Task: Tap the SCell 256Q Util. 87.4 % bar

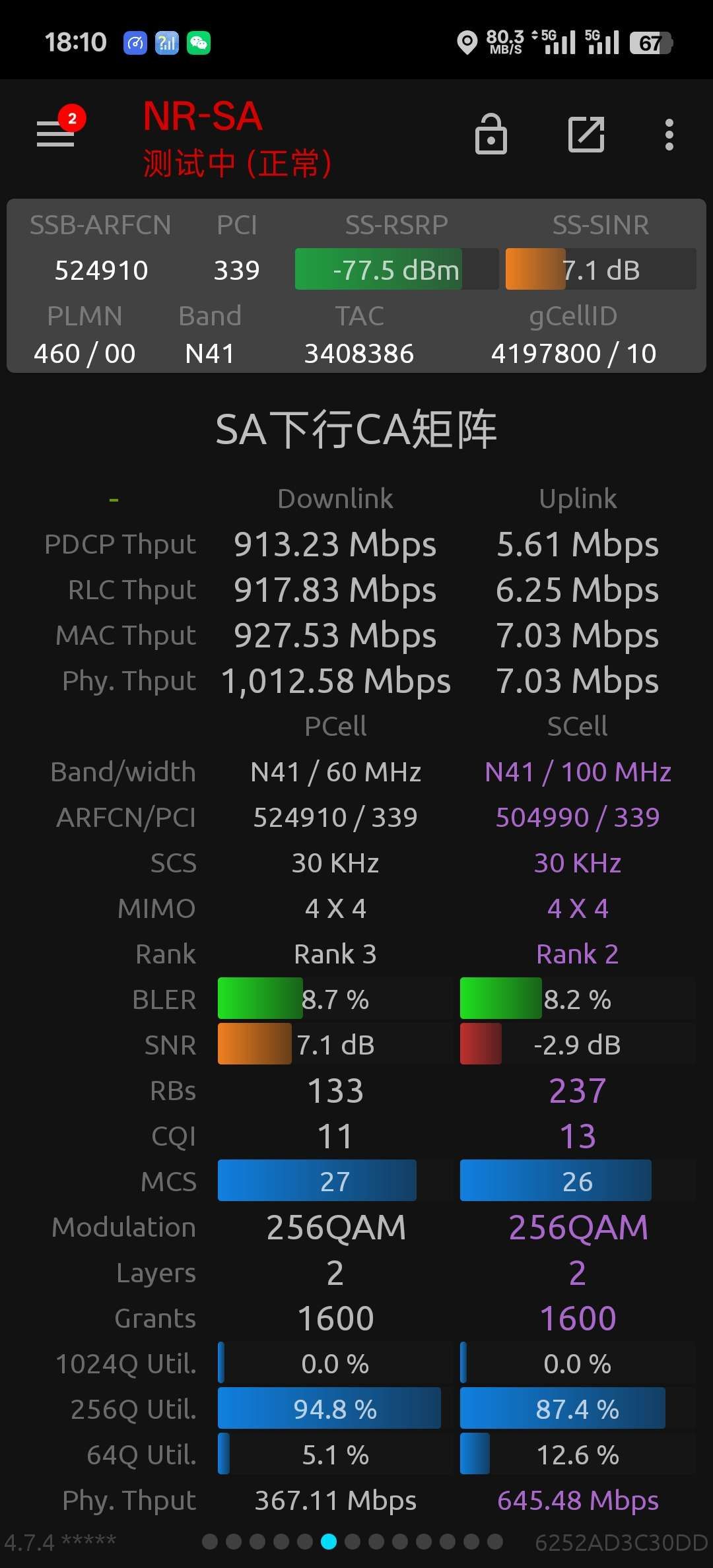Action: point(562,1409)
